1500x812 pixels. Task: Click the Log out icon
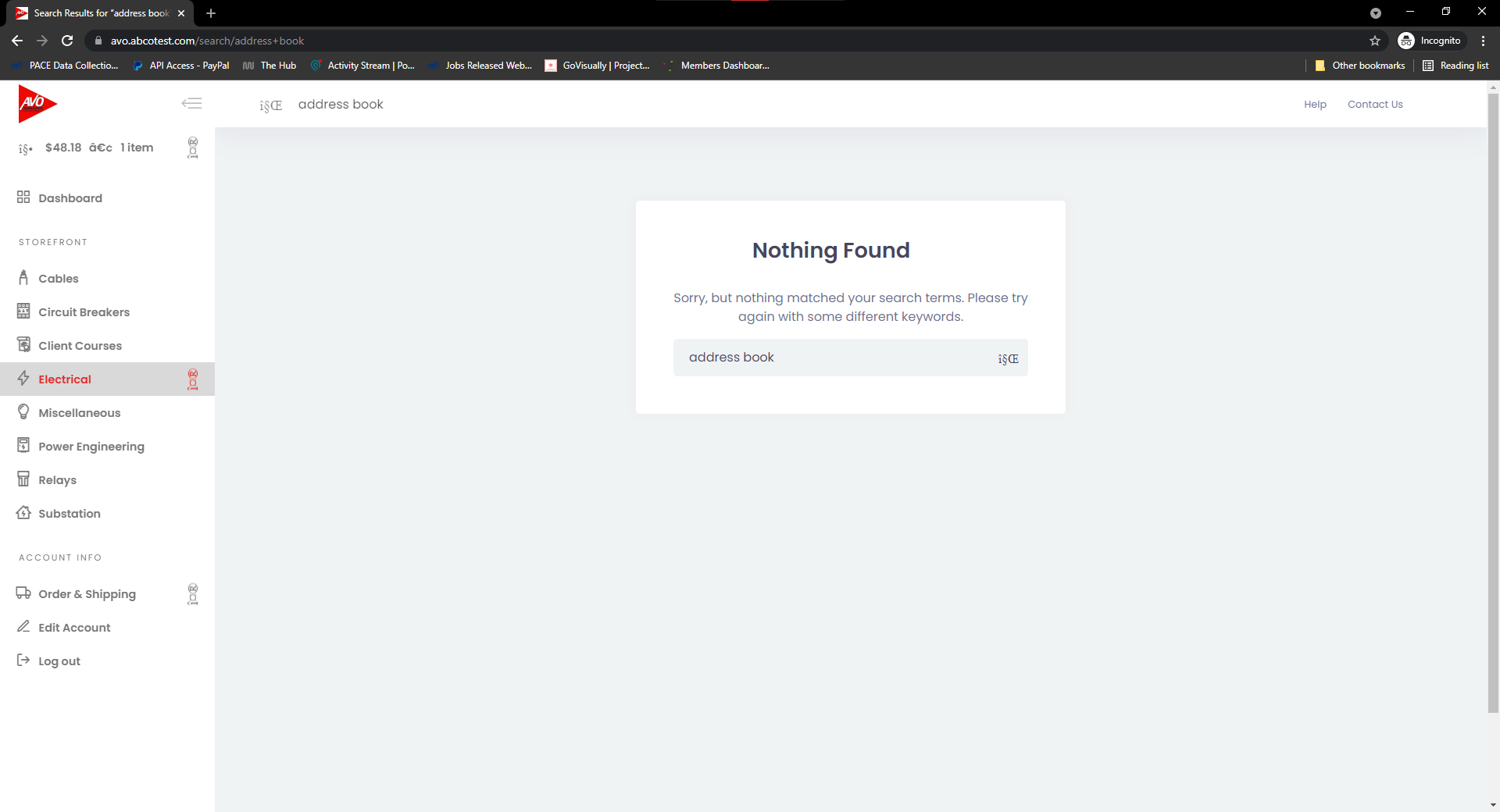pos(23,661)
